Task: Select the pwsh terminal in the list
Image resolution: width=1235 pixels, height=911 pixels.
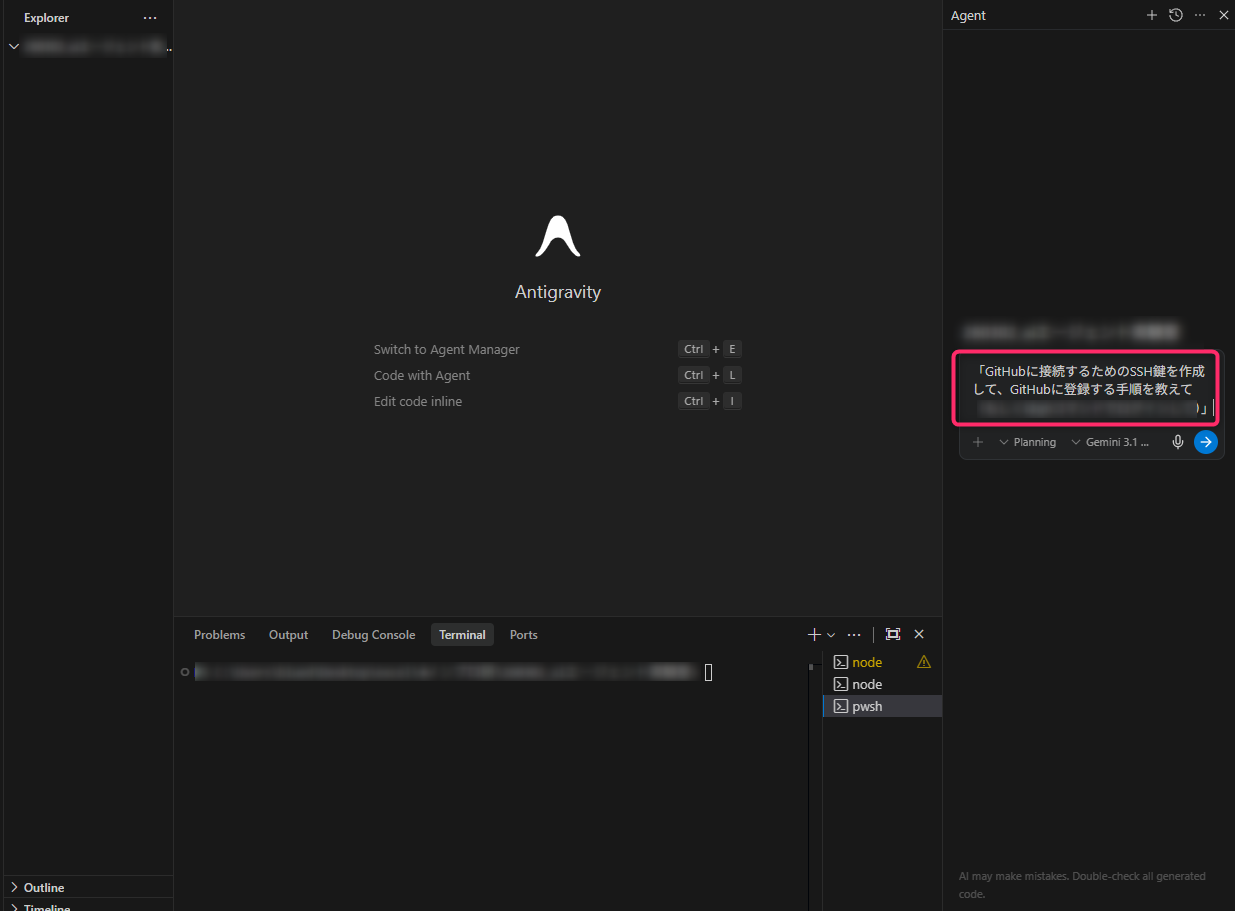Action: tap(867, 706)
